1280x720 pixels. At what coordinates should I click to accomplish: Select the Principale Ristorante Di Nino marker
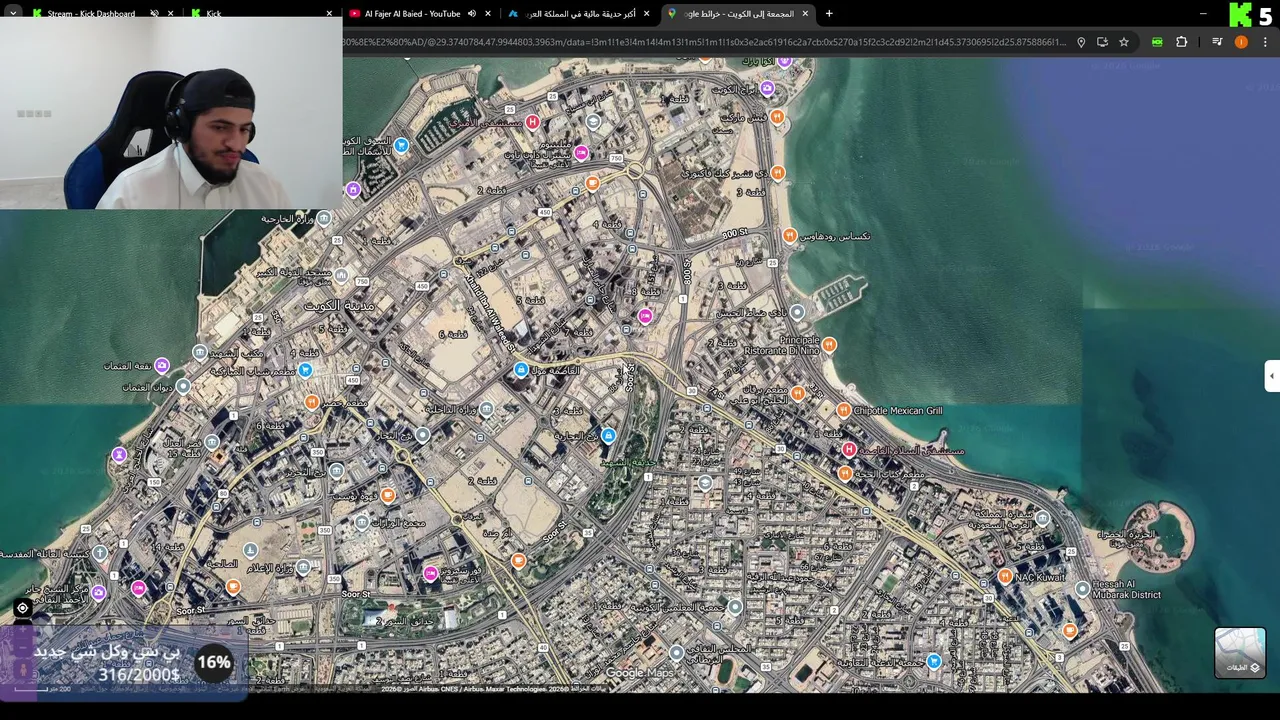pyautogui.click(x=829, y=345)
